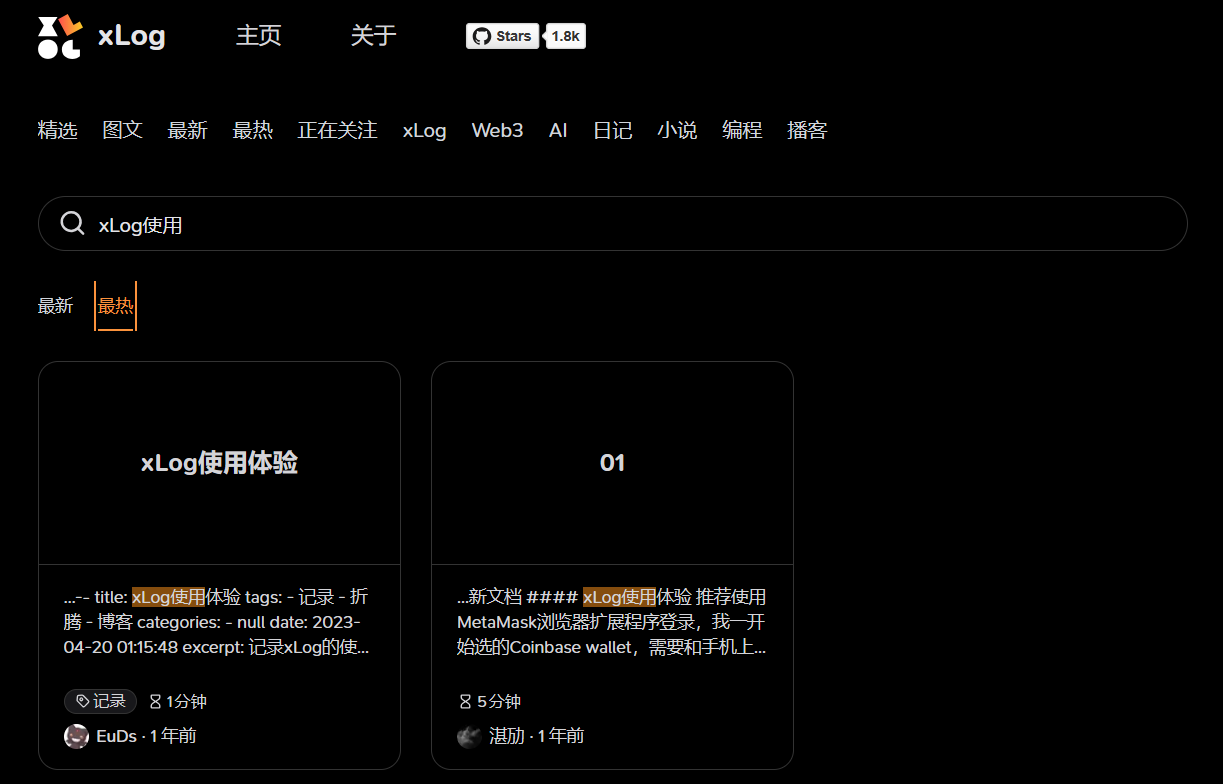Select the xLog category tab
Image resolution: width=1223 pixels, height=784 pixels.
[x=425, y=130]
